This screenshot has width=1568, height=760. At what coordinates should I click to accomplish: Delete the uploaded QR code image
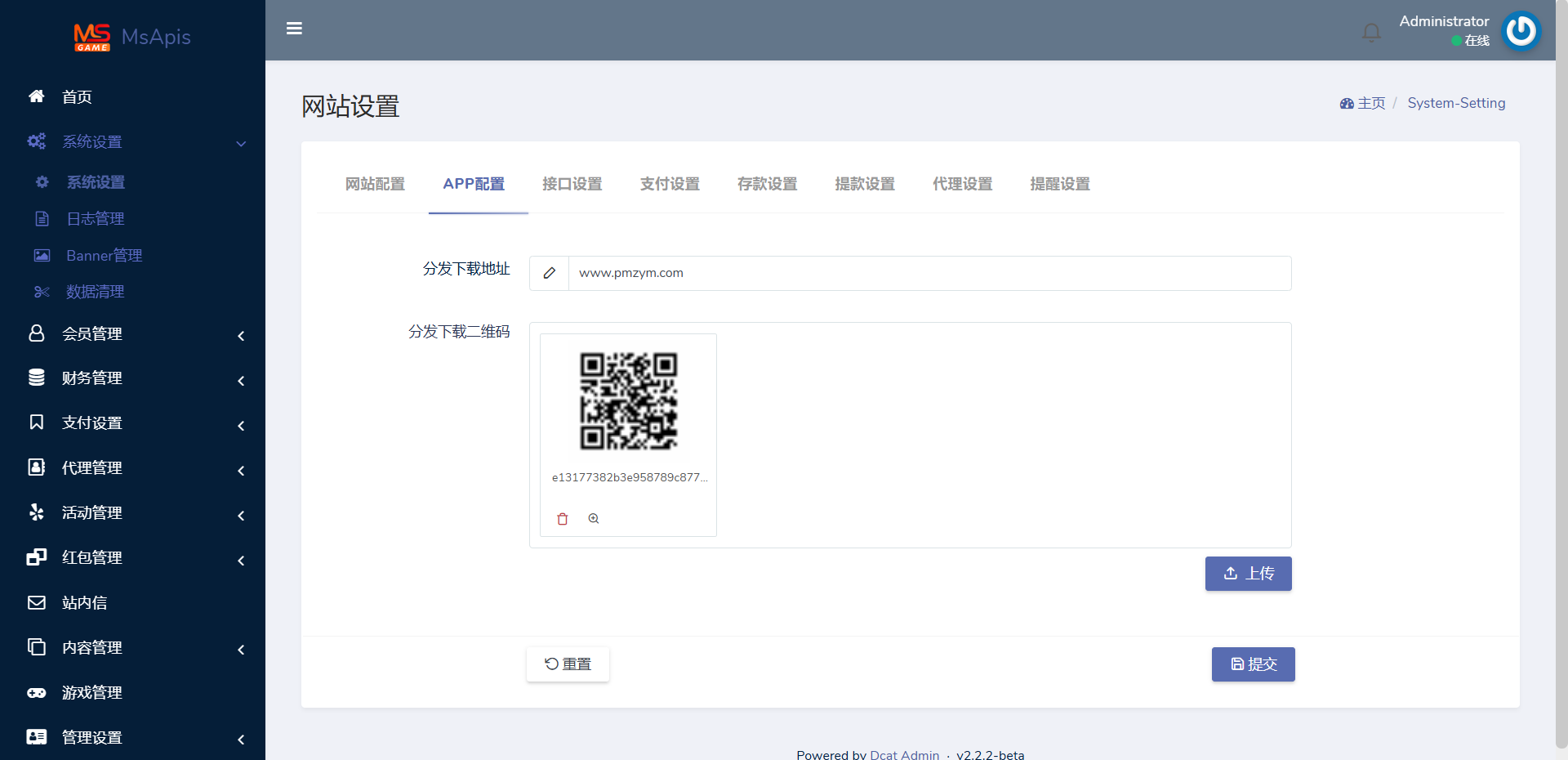(x=563, y=519)
